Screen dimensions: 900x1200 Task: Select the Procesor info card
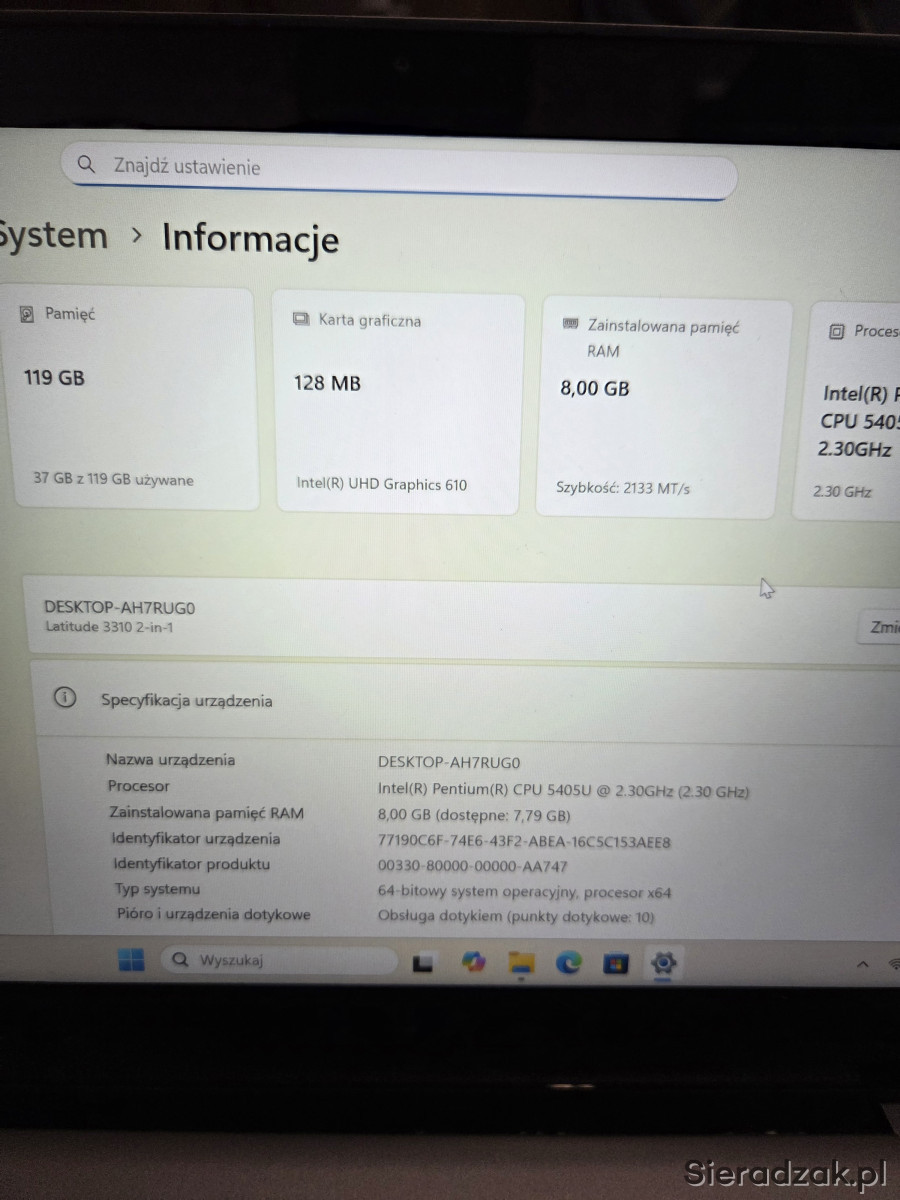pyautogui.click(x=850, y=410)
